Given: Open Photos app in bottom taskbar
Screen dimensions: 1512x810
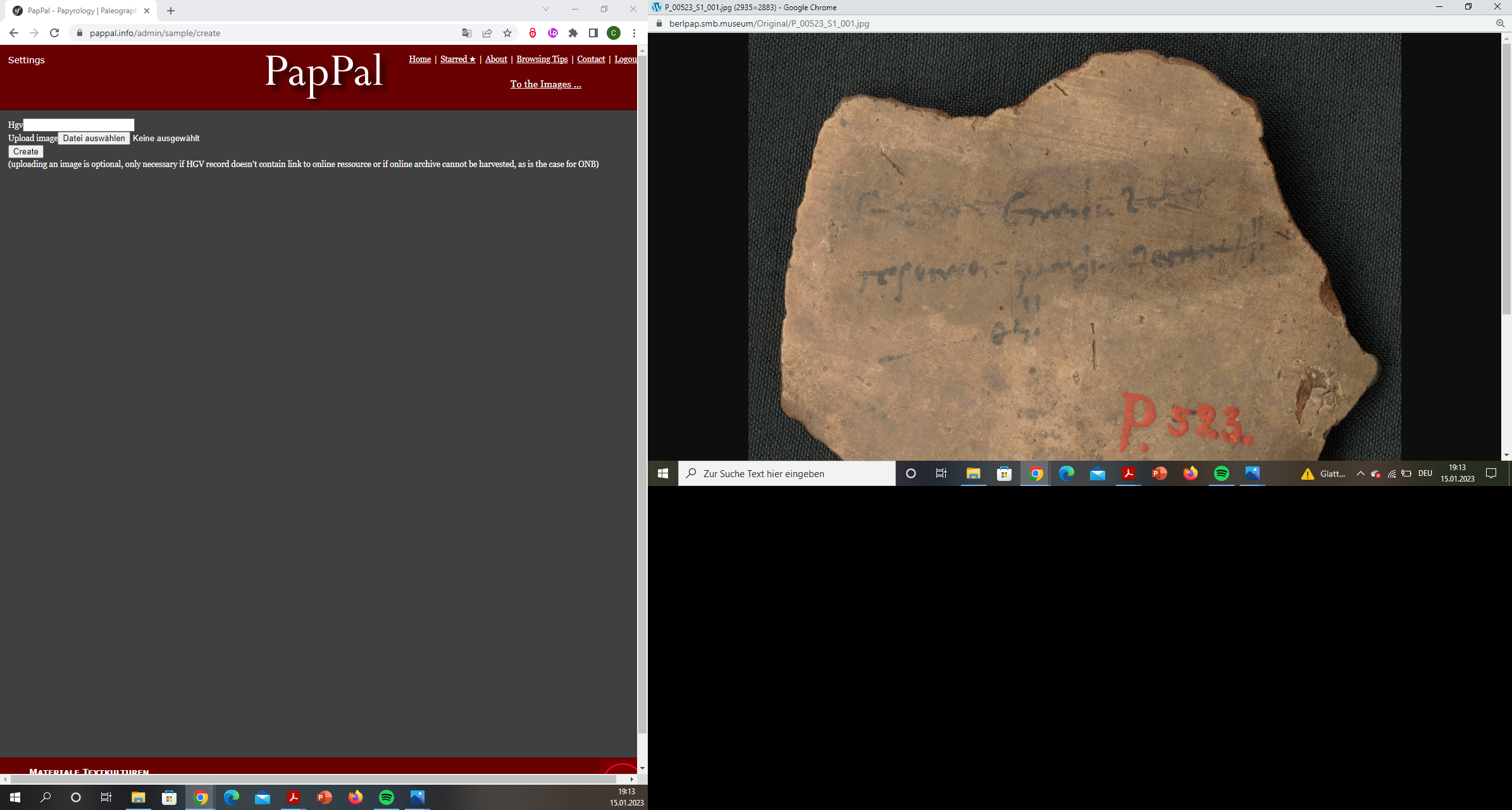Looking at the screenshot, I should coord(418,797).
